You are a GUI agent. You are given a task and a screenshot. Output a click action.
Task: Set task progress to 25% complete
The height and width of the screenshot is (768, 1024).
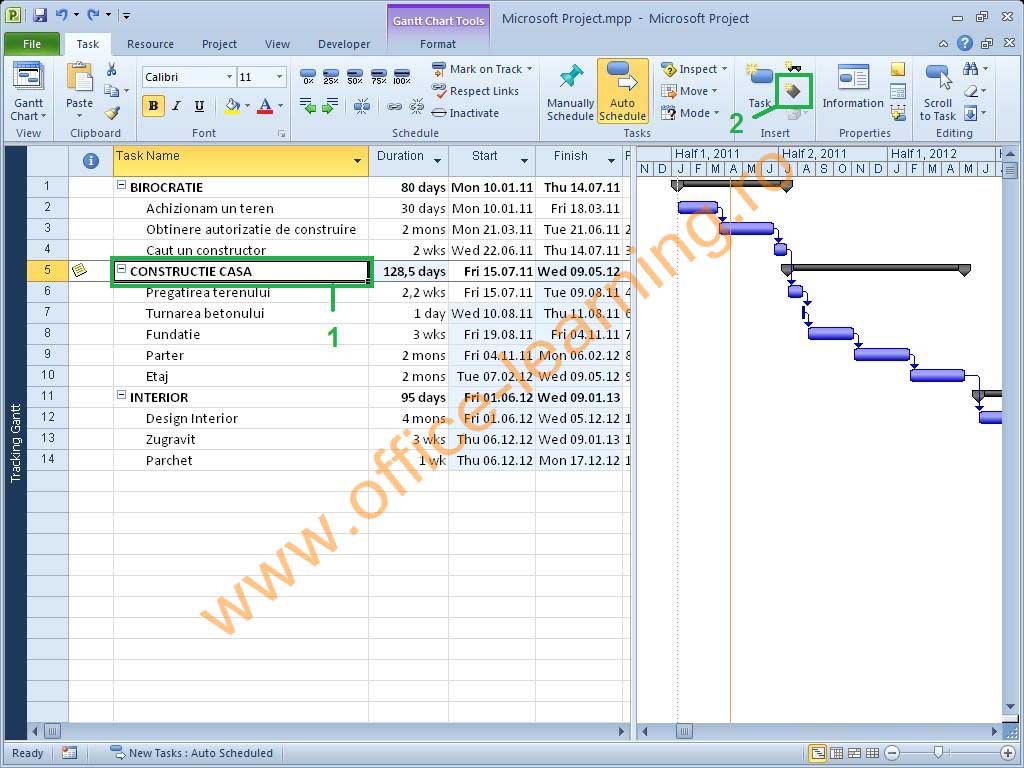331,76
